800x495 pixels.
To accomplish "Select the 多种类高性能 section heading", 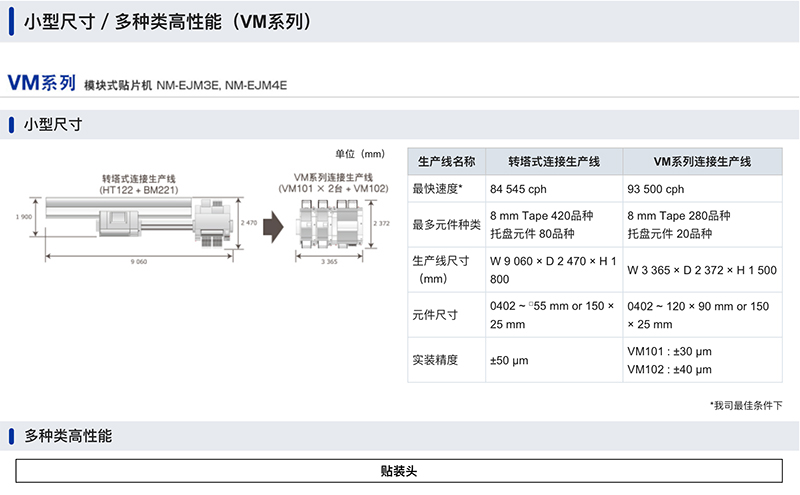I will point(68,436).
